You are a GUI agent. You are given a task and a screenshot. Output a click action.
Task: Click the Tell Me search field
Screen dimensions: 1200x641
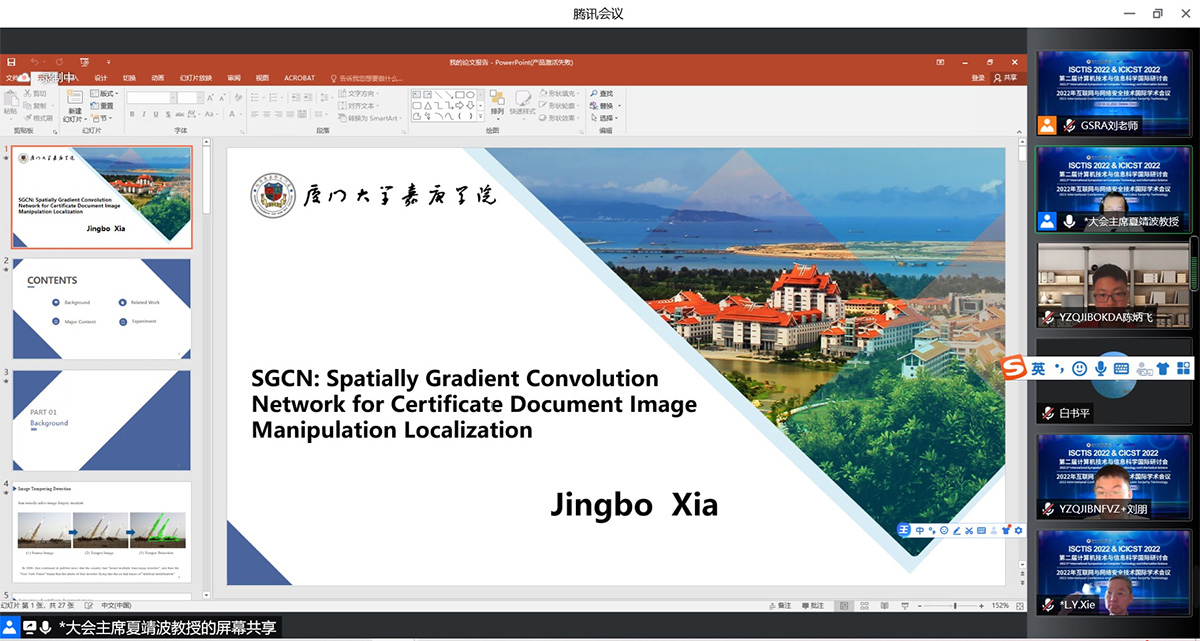[x=365, y=78]
